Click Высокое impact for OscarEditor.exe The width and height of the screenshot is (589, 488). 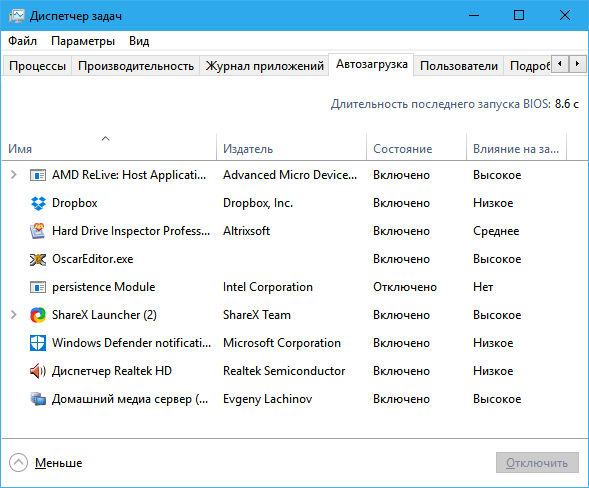point(497,259)
